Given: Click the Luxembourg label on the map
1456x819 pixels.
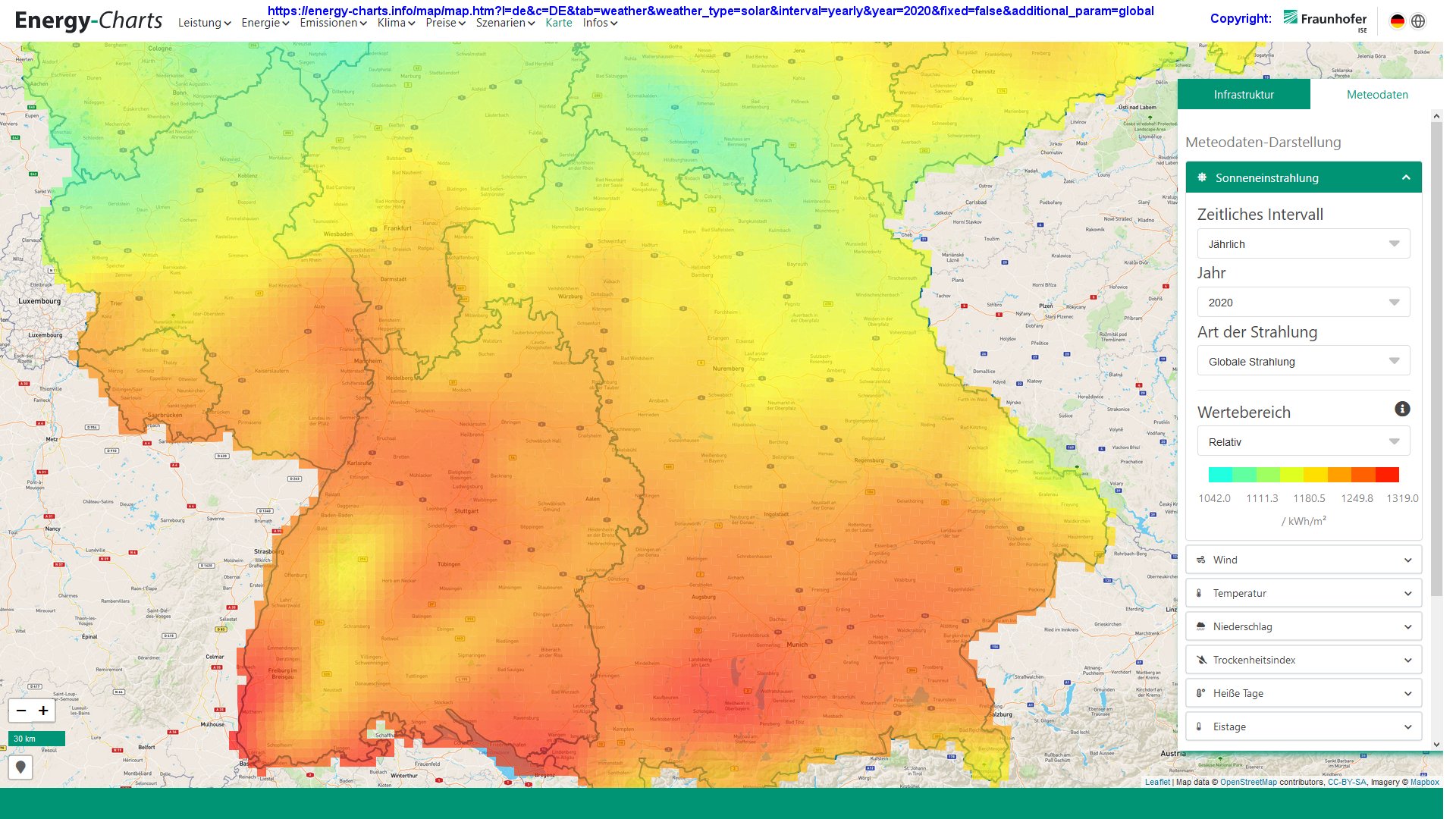Looking at the screenshot, I should click(x=39, y=301).
